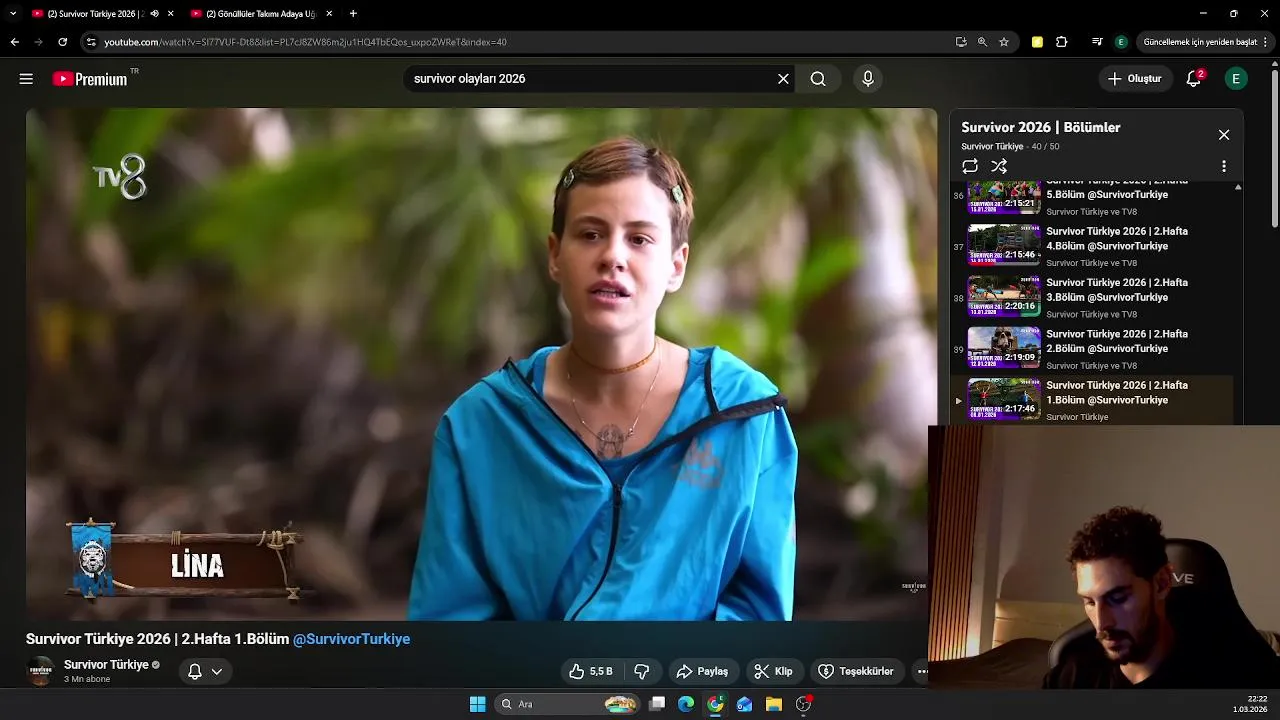Open the tab search dropdown arrow

pyautogui.click(x=13, y=14)
